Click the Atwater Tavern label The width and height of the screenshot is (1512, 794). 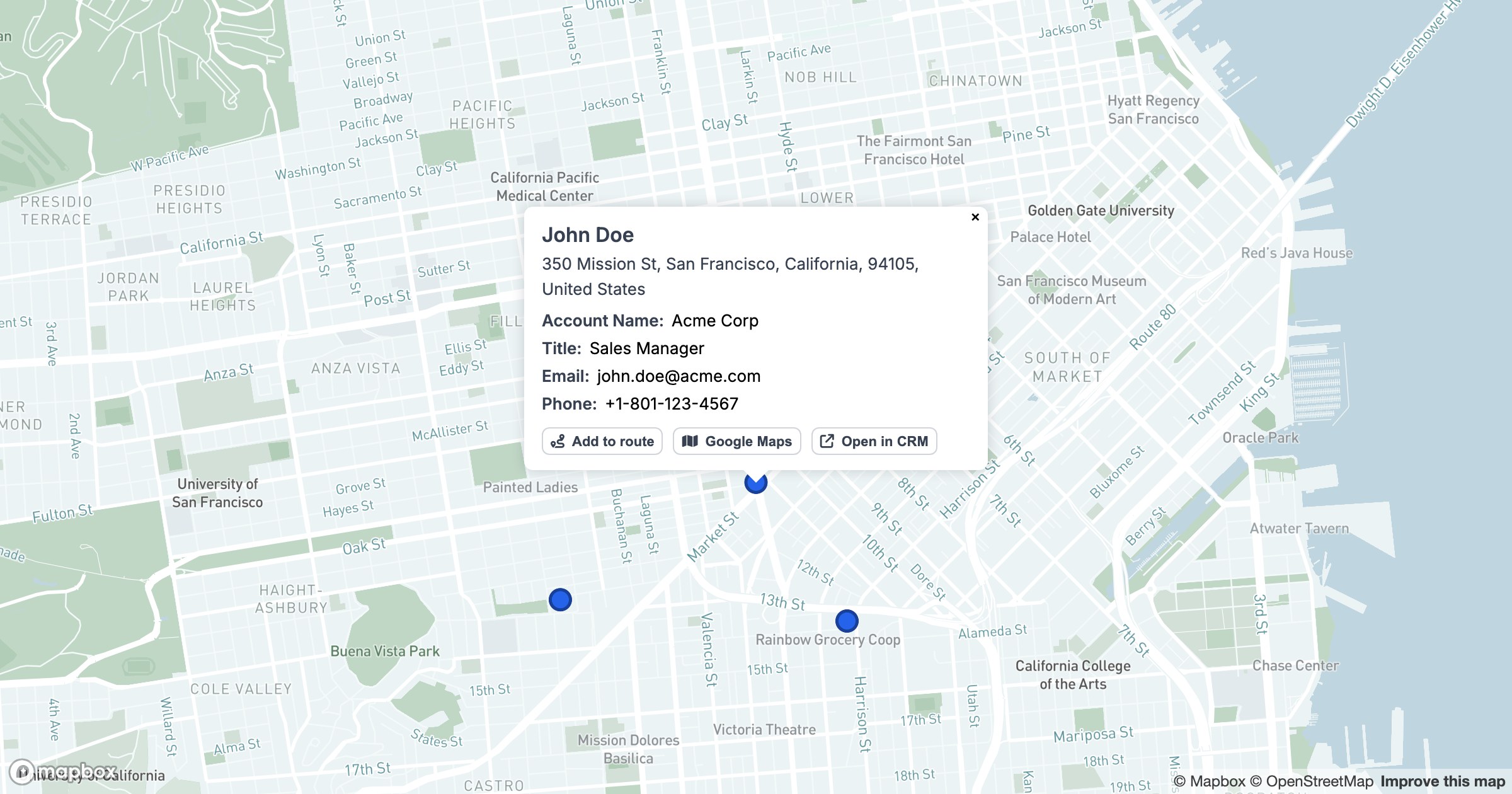coord(1299,529)
